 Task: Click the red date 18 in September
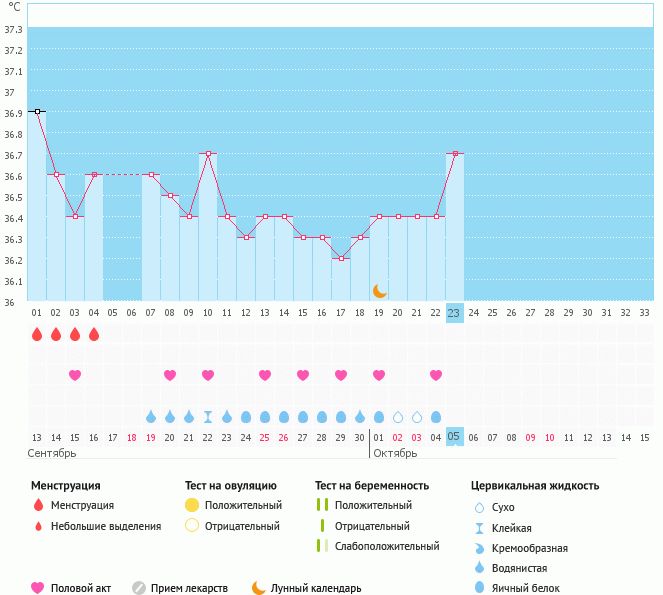pyautogui.click(x=132, y=438)
